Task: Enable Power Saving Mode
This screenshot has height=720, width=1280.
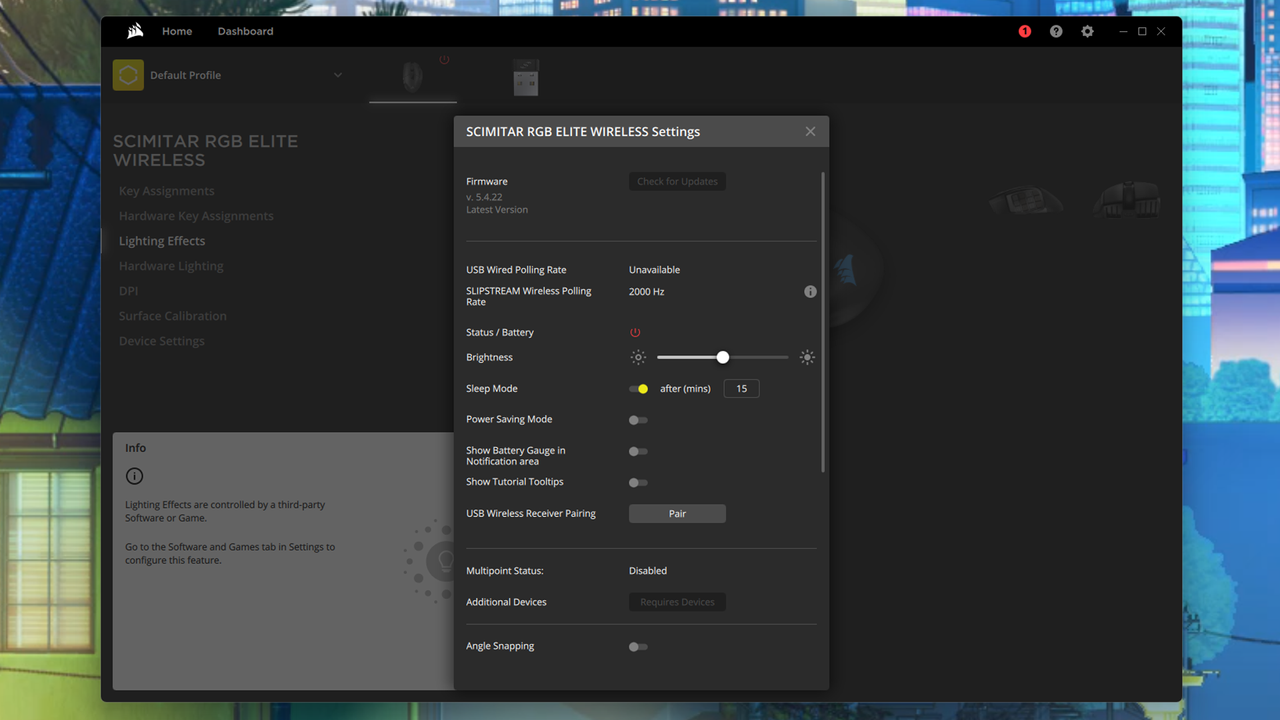Action: tap(638, 420)
